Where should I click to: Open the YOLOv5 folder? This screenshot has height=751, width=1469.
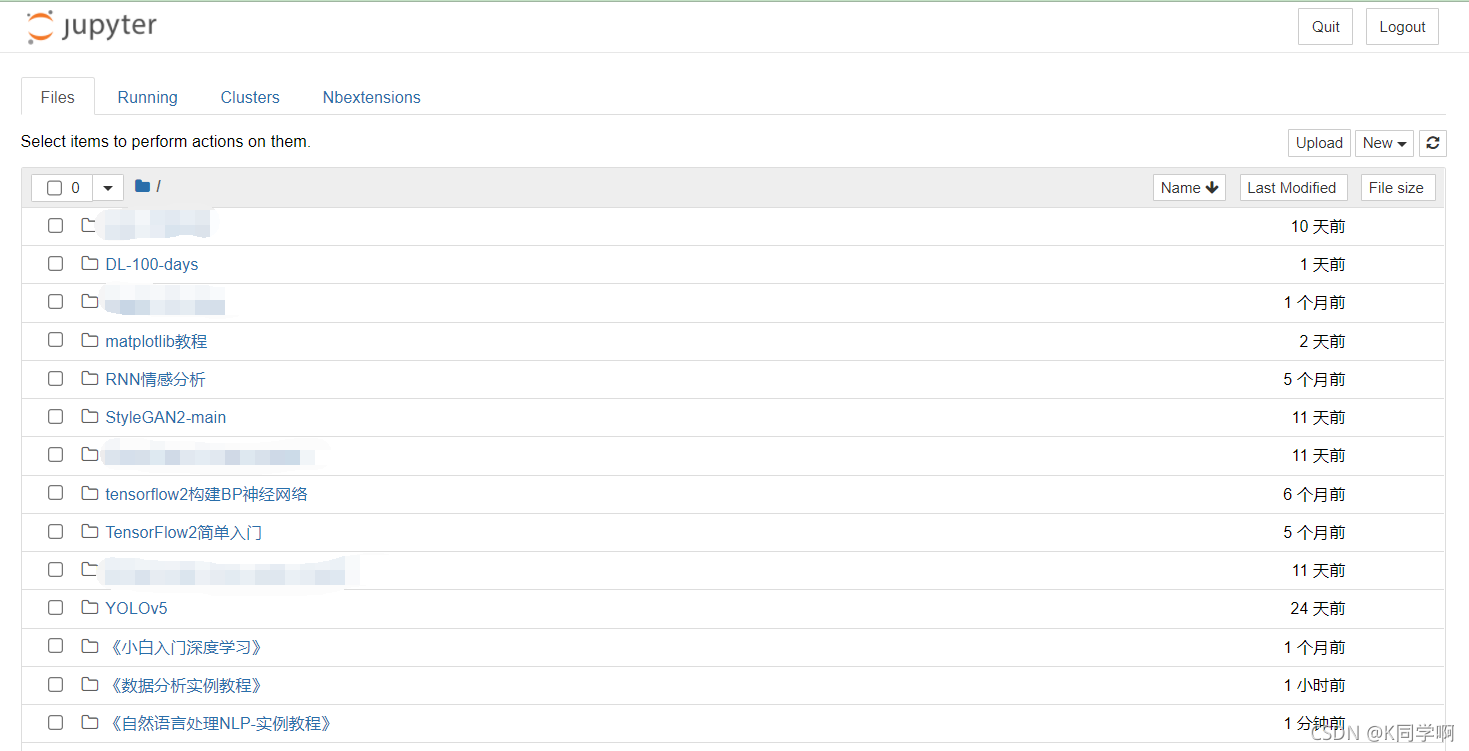coord(136,608)
